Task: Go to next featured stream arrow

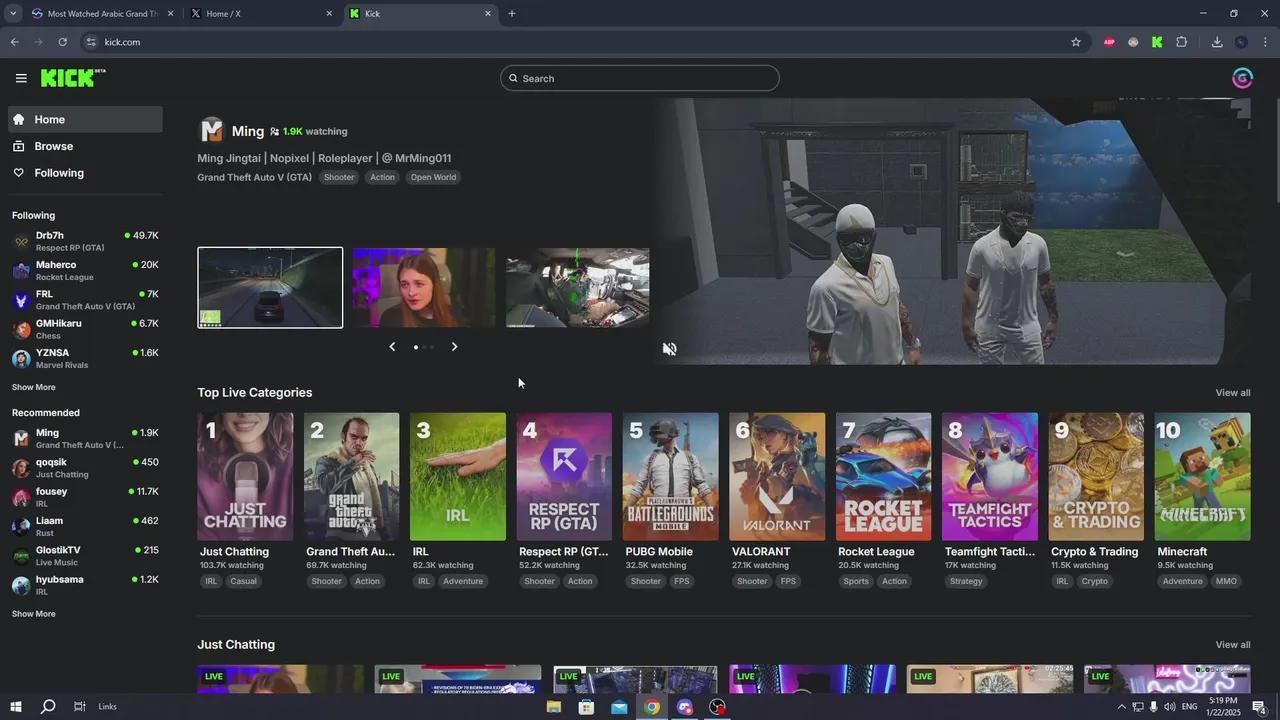Action: [454, 347]
